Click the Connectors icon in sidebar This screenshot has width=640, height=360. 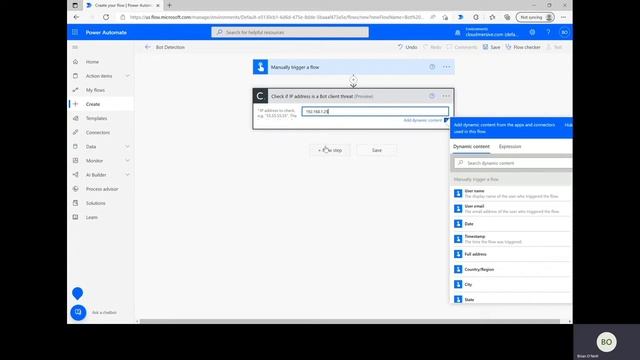[x=76, y=132]
